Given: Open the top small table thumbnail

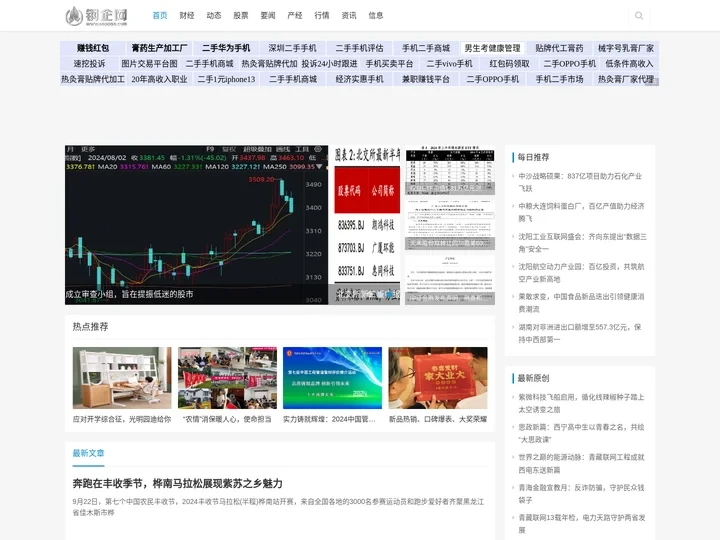Looking at the screenshot, I should click(x=450, y=170).
